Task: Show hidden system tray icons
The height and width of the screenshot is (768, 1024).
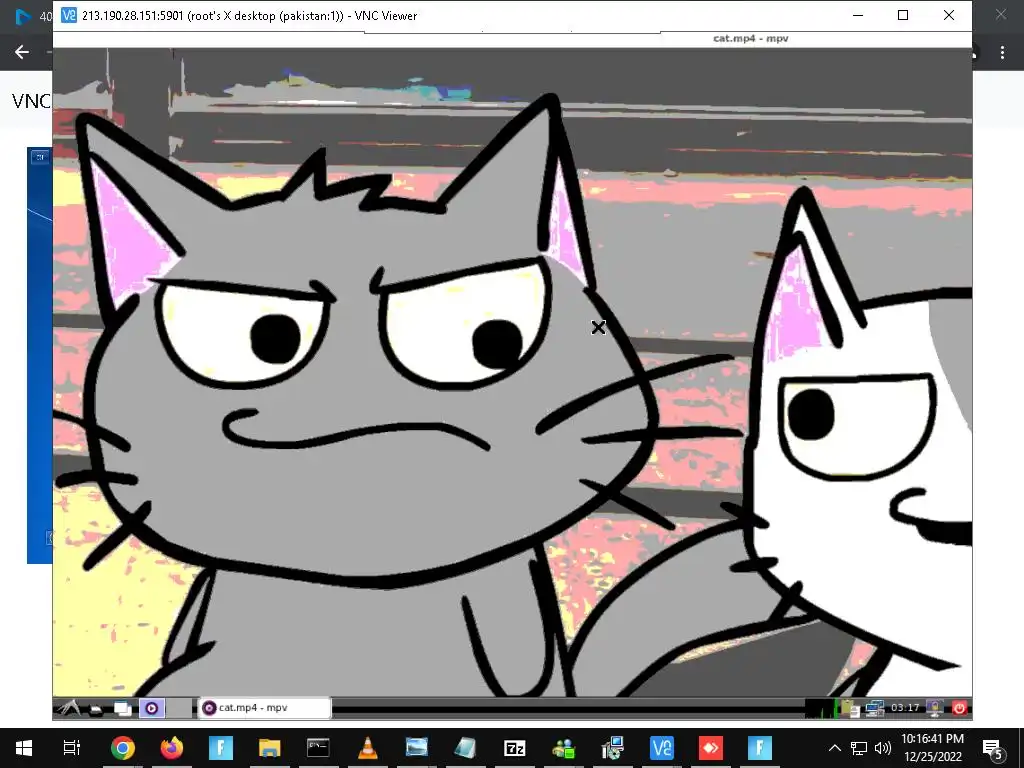Action: [835, 748]
